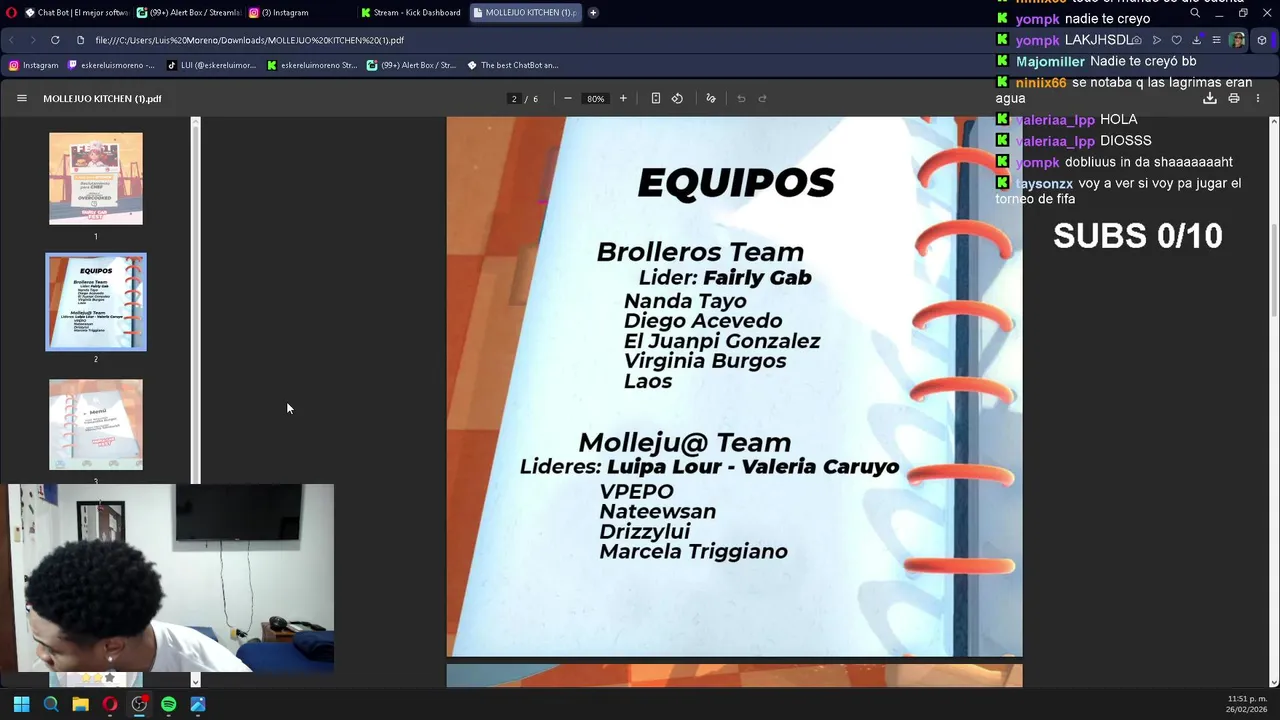Viewport: 1280px width, 720px height.
Task: Open Windows taskbar search
Action: 51,704
